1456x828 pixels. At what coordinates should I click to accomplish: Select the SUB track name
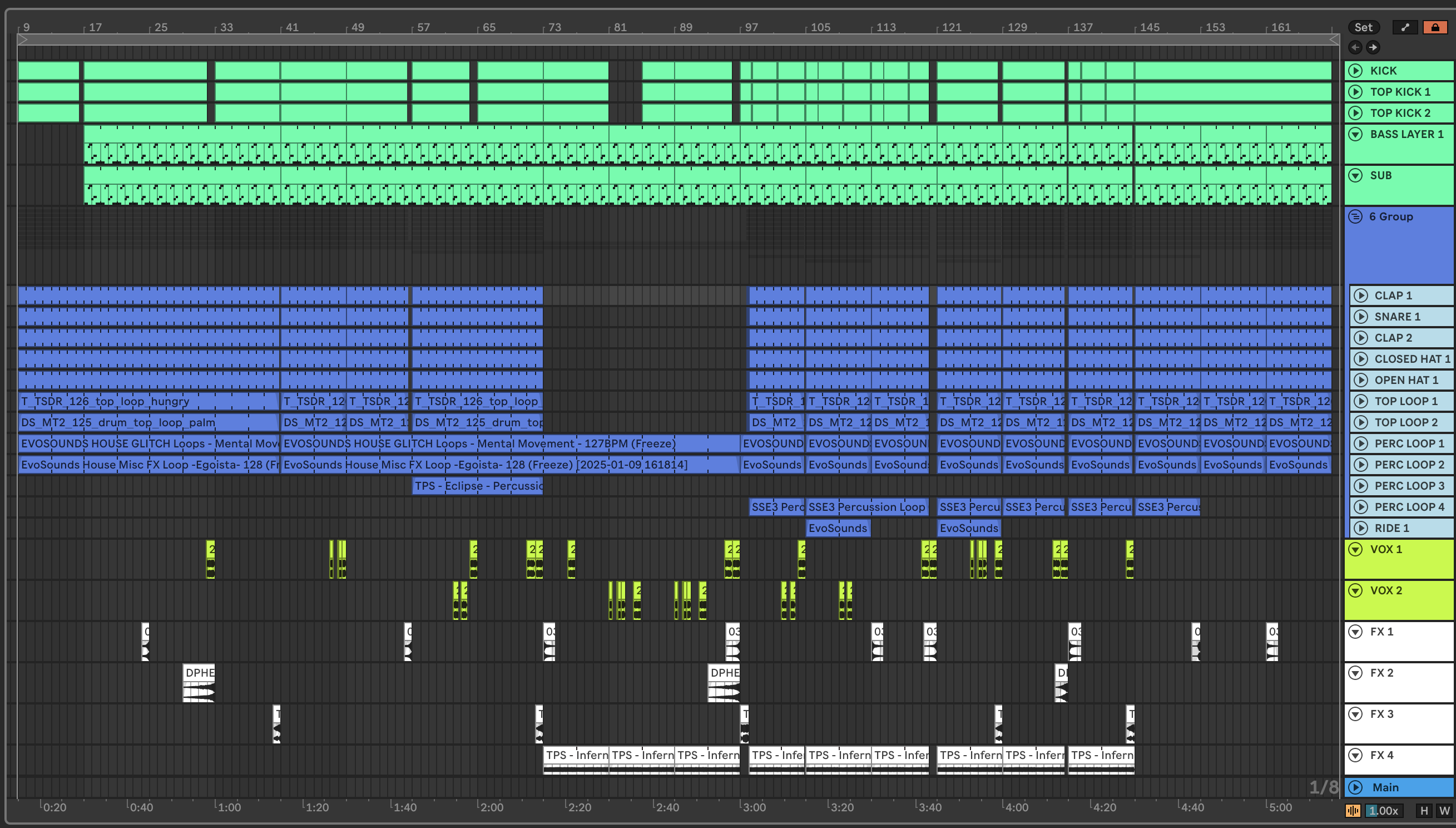pos(1380,175)
